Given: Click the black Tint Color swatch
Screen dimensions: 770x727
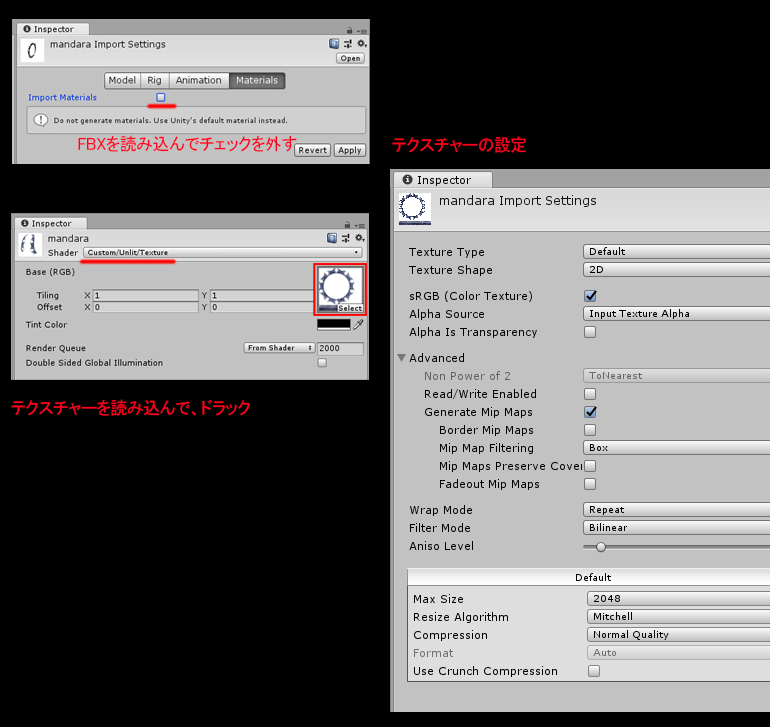Looking at the screenshot, I should (x=333, y=324).
